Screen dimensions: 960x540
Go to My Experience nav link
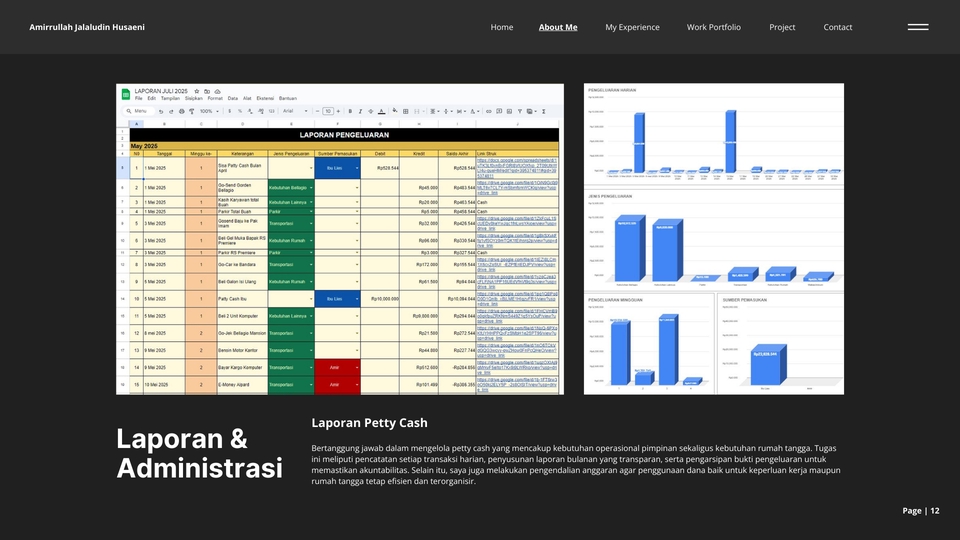(632, 27)
